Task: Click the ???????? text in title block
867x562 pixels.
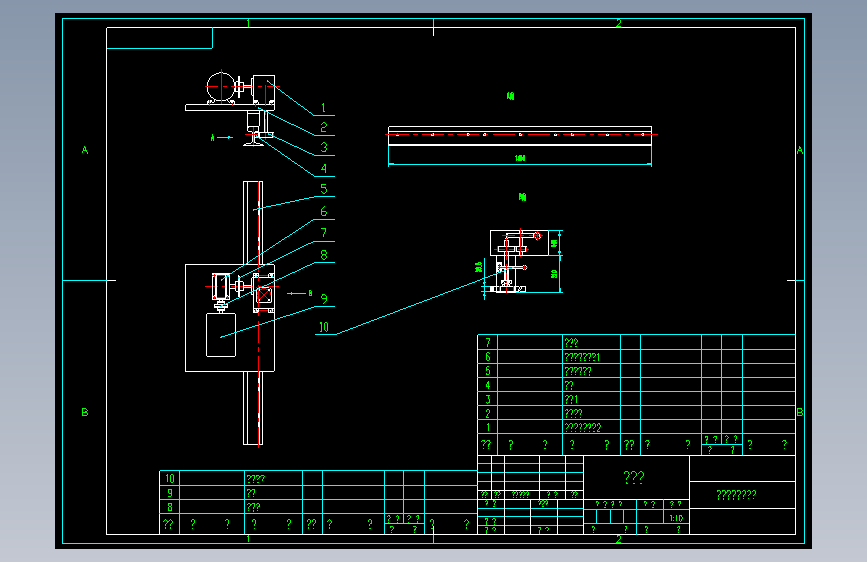Action: coord(736,495)
